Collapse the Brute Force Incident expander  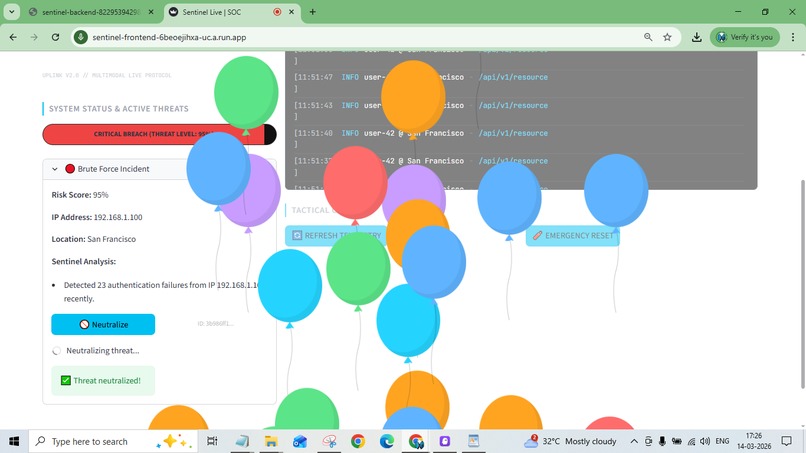(54, 169)
